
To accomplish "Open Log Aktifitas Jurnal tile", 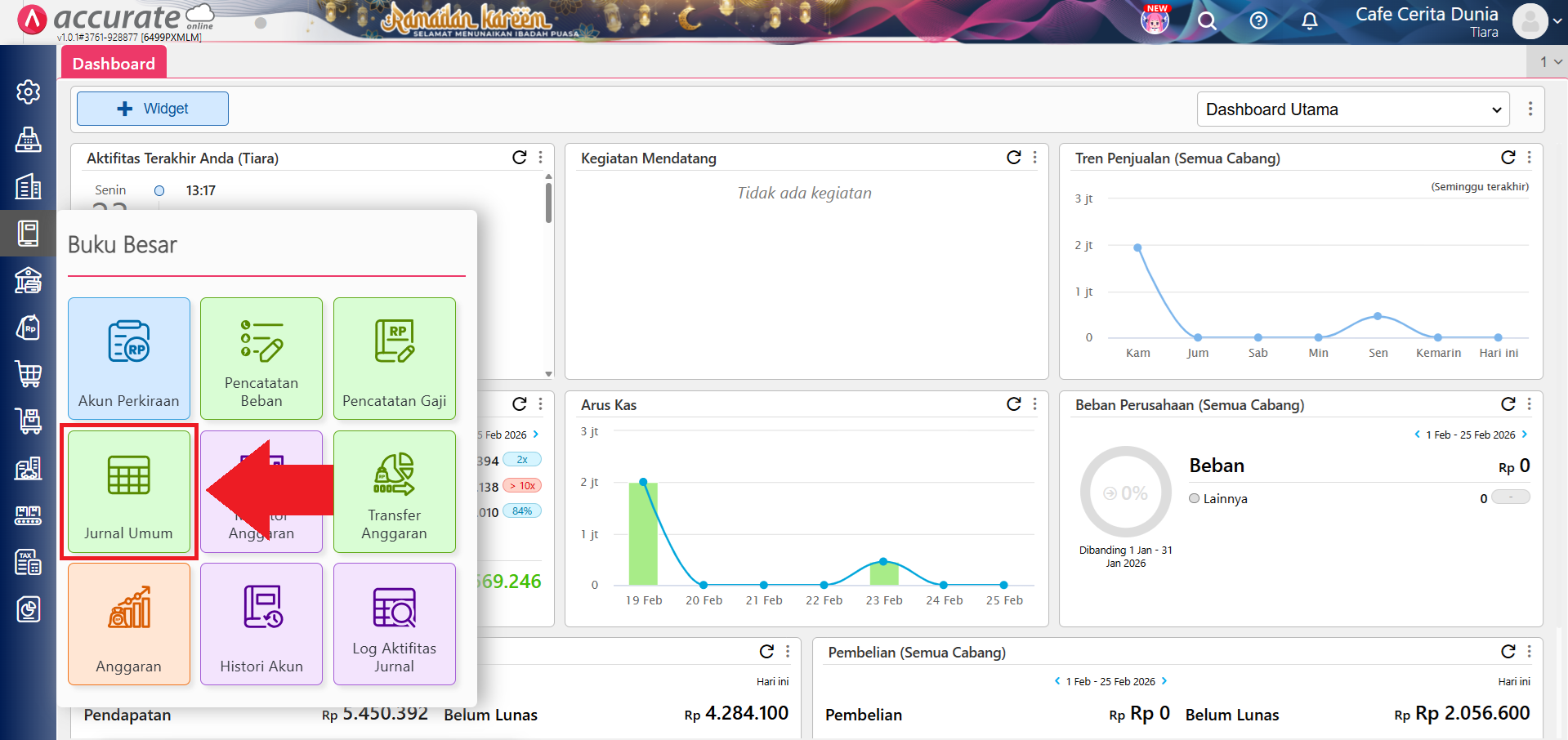I will tap(394, 624).
